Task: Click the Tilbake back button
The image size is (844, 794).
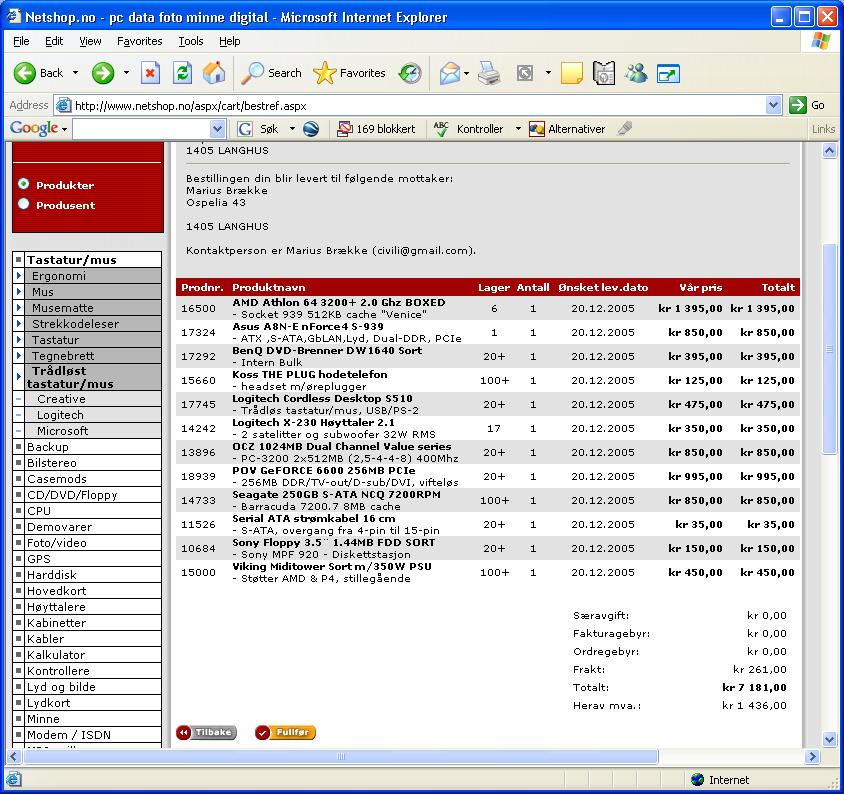Action: click(206, 733)
